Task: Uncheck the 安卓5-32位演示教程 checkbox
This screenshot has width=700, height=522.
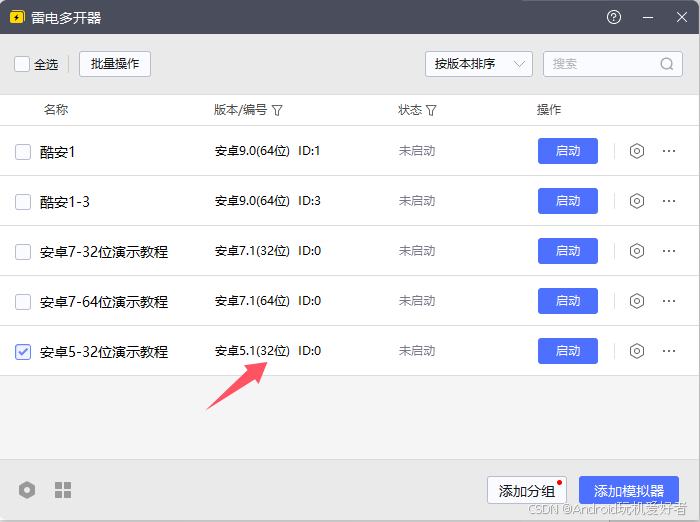Action: pos(23,352)
